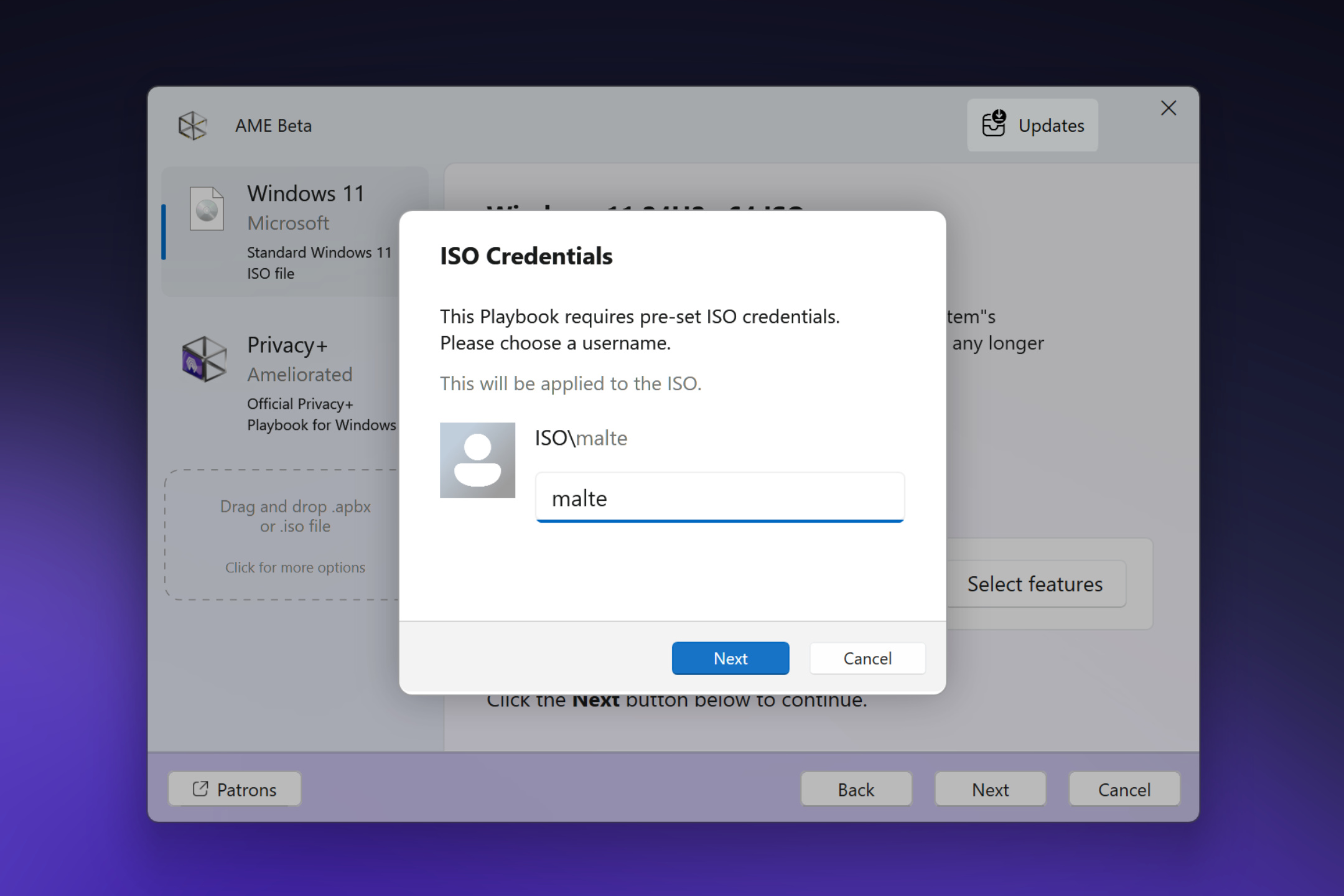Image resolution: width=1344 pixels, height=896 pixels.
Task: Close the AME Beta window
Action: click(1168, 108)
